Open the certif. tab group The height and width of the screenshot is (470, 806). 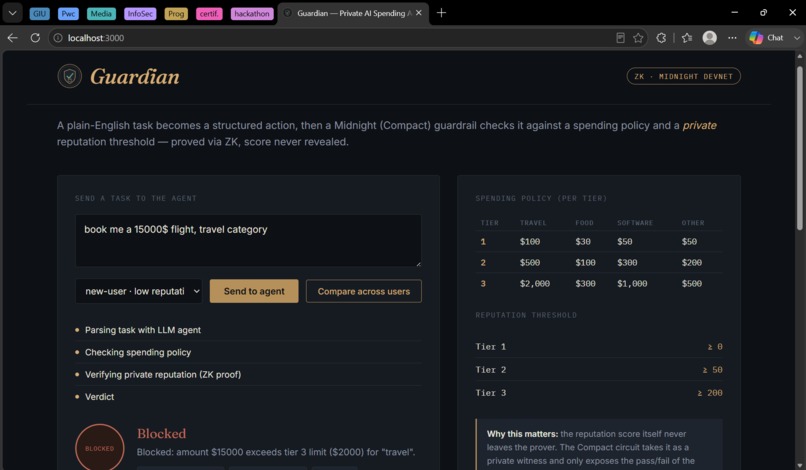(x=209, y=14)
